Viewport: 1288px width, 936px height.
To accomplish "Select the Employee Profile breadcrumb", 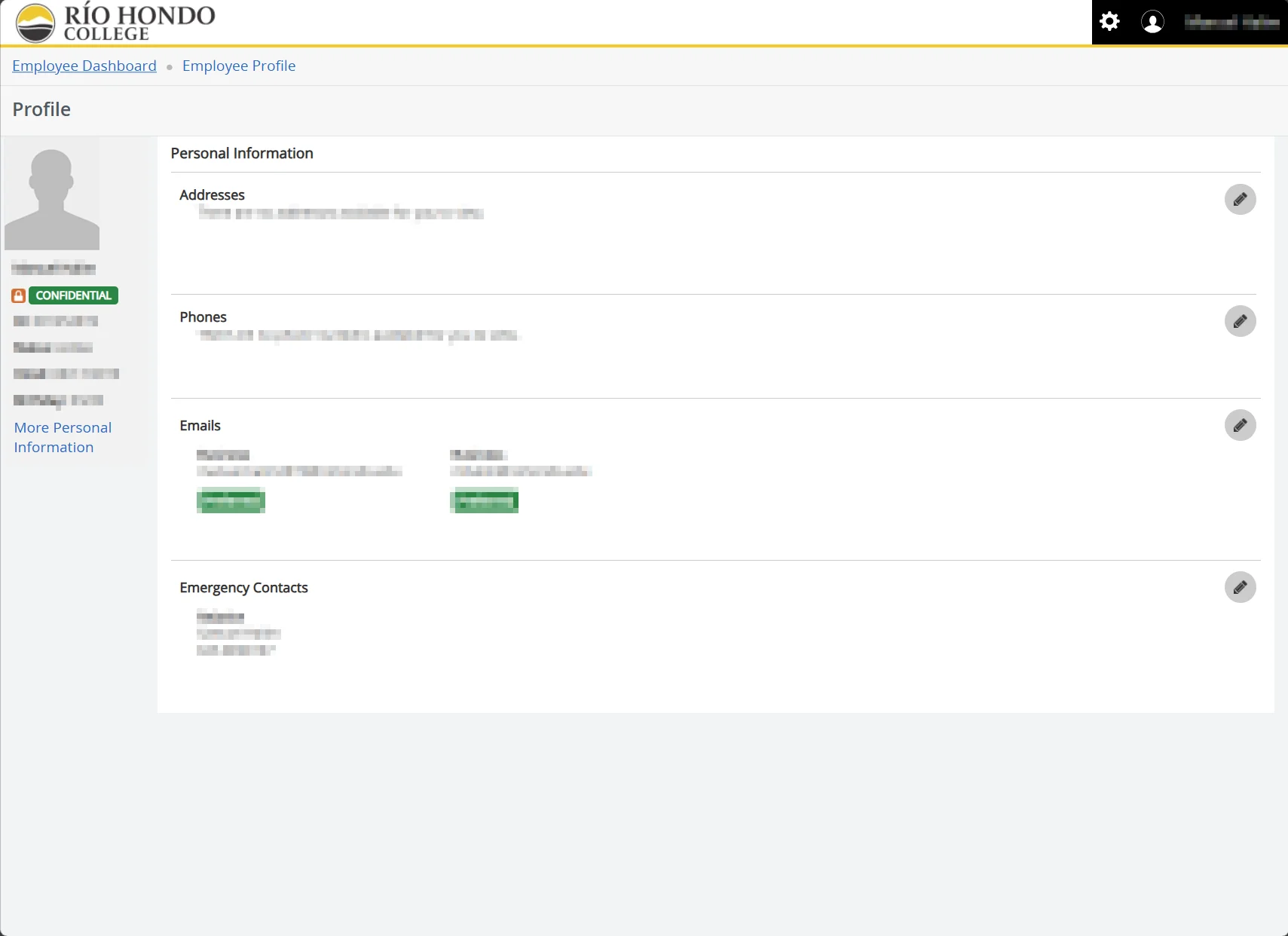I will pos(239,66).
